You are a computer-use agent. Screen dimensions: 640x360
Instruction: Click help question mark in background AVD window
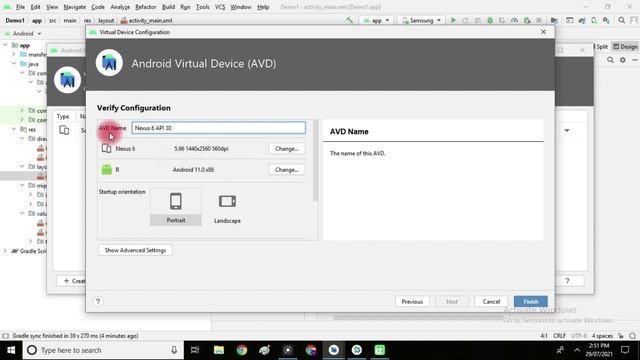(x=567, y=281)
